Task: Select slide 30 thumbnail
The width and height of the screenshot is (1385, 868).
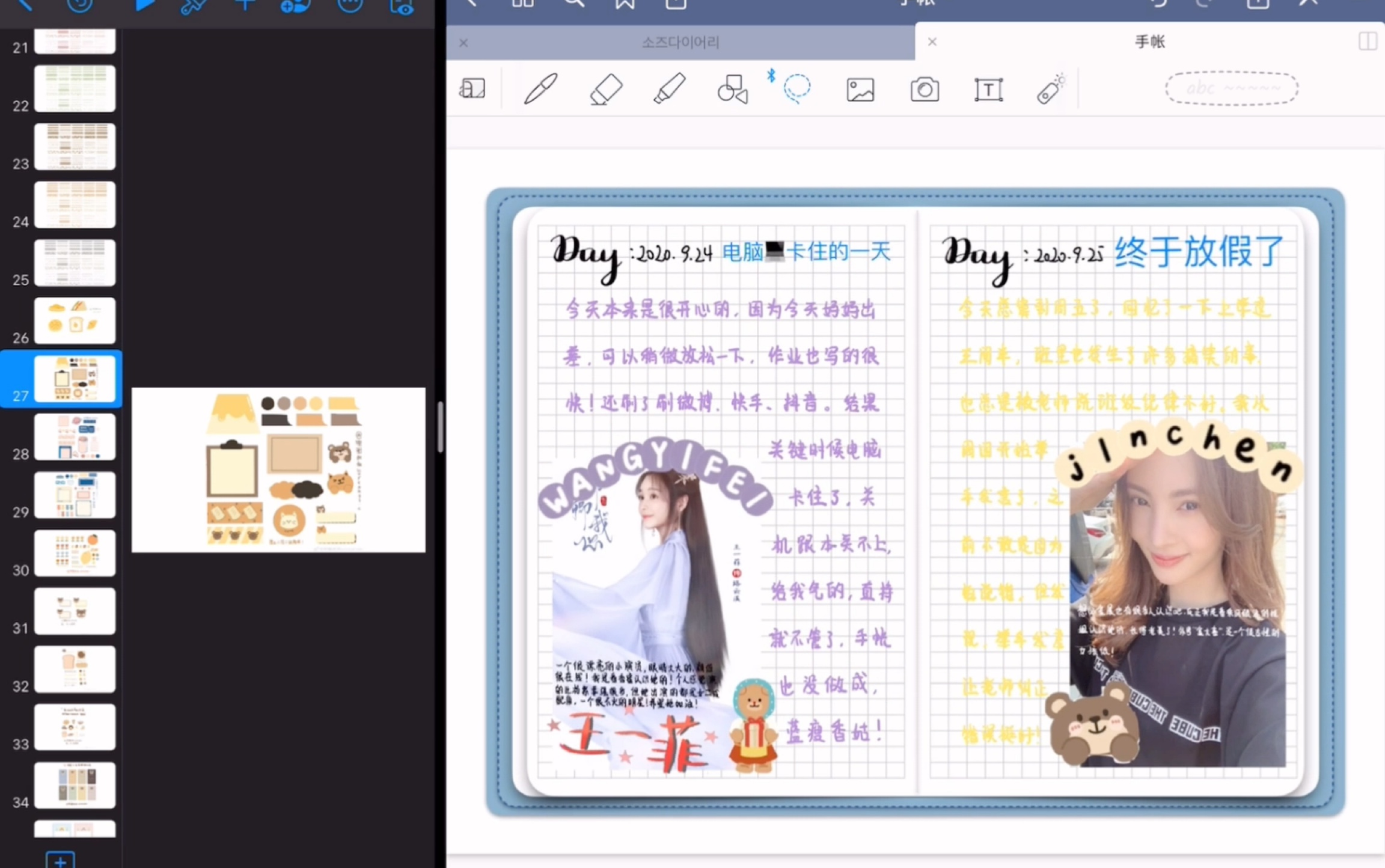Action: coord(75,553)
